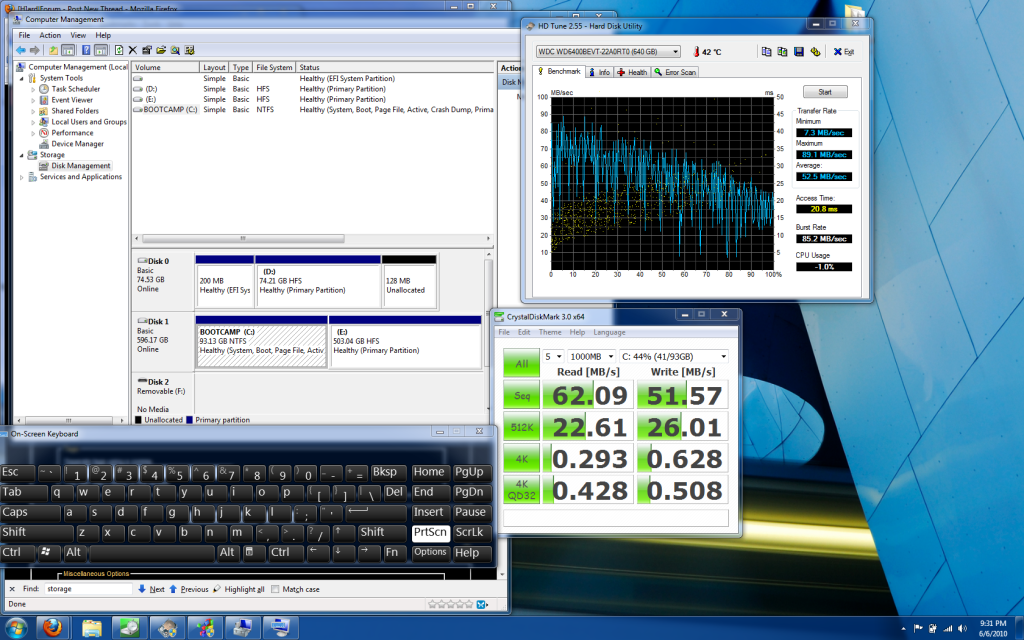Image resolution: width=1024 pixels, height=640 pixels.
Task: Collapse the System Tools tree node
Action: tap(22, 78)
